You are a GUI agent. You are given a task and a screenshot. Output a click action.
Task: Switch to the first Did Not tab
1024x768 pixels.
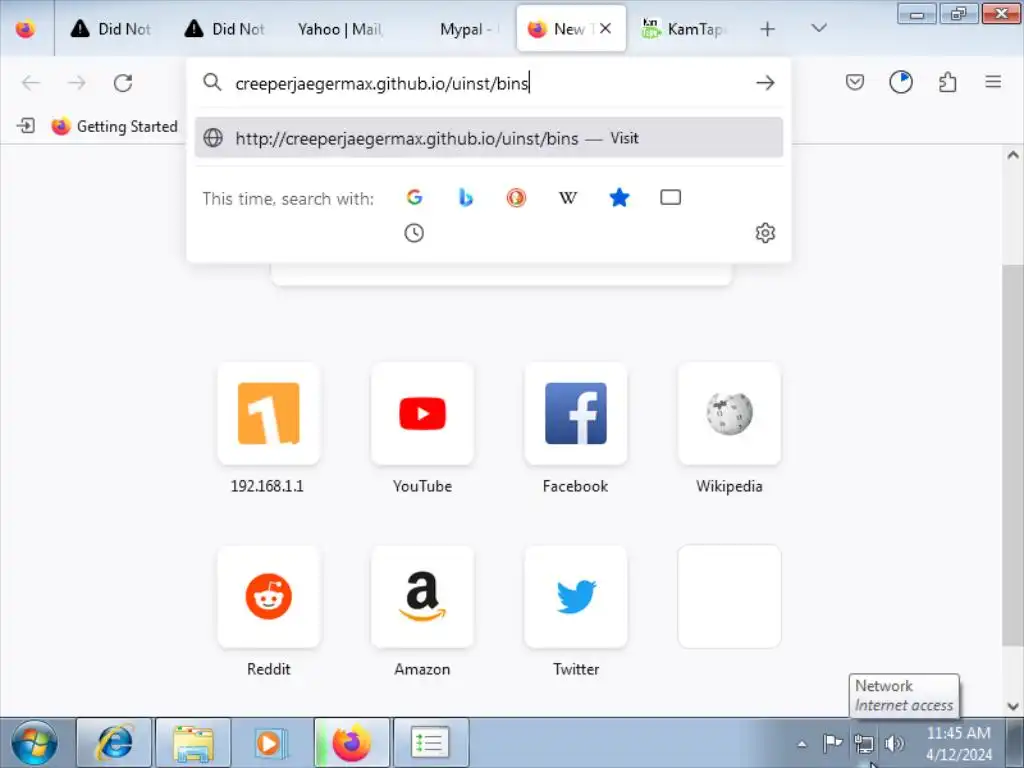point(110,29)
